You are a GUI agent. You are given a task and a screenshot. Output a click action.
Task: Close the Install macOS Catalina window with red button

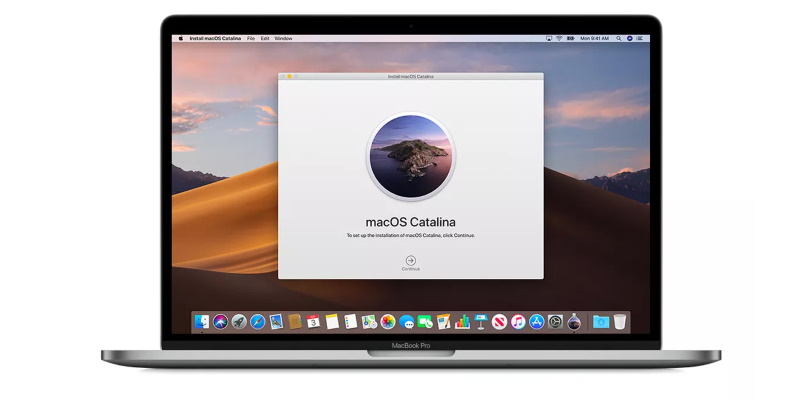(x=283, y=76)
